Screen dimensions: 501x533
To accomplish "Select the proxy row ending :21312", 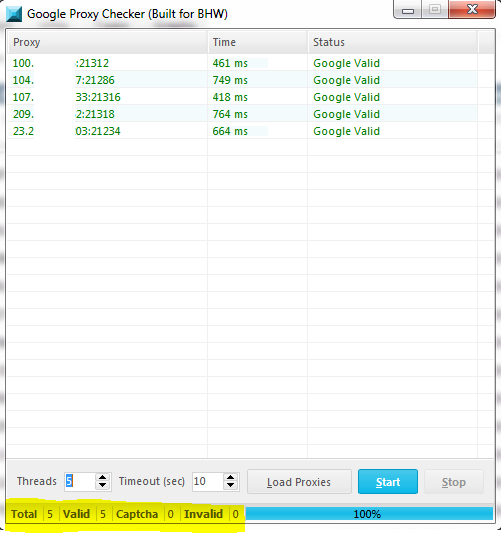I will (242, 63).
